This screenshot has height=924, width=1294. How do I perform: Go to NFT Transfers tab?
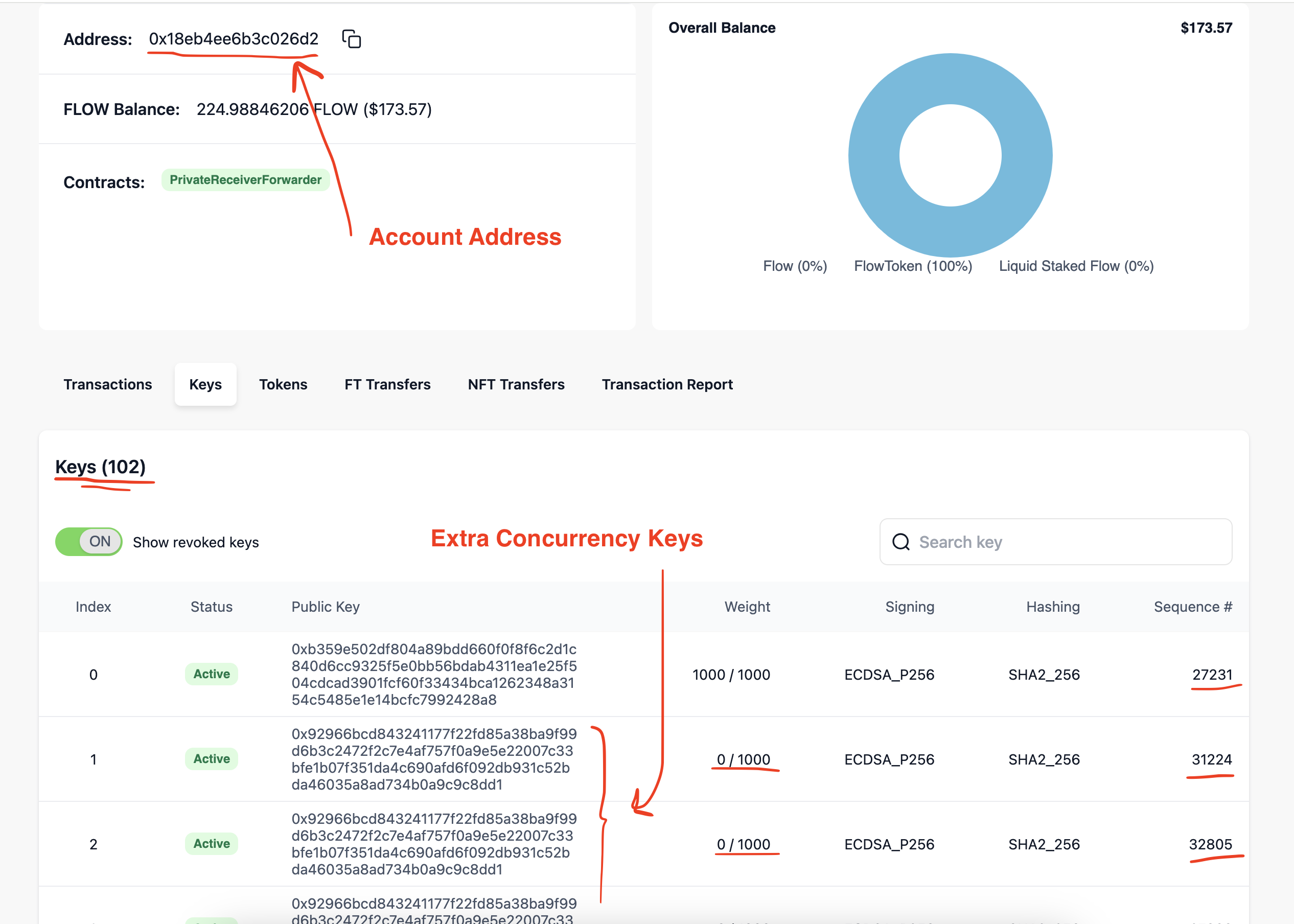[516, 385]
